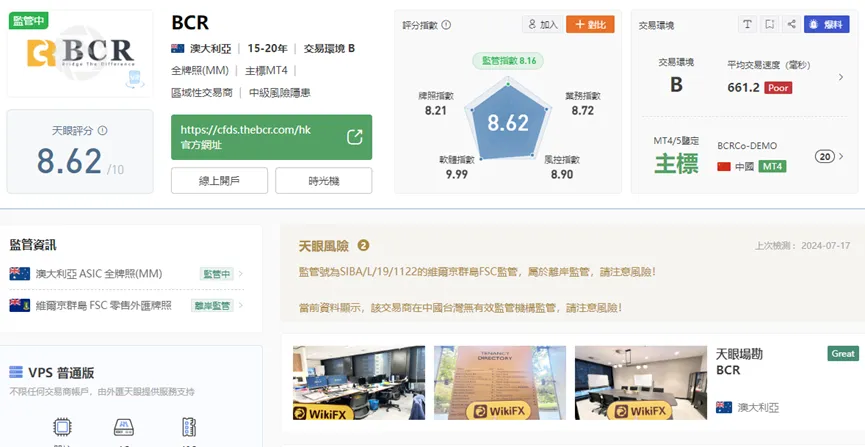Click the 時光機 button
Image resolution: width=865 pixels, height=447 pixels.
(x=324, y=180)
